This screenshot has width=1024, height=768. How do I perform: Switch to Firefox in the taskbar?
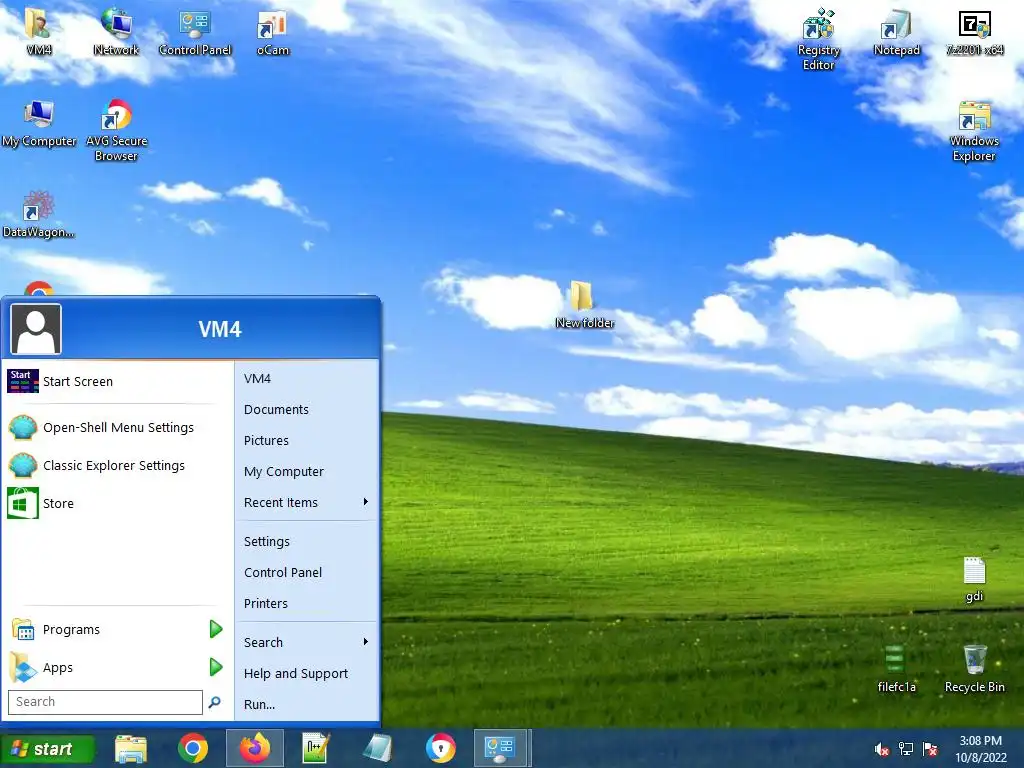[x=255, y=748]
